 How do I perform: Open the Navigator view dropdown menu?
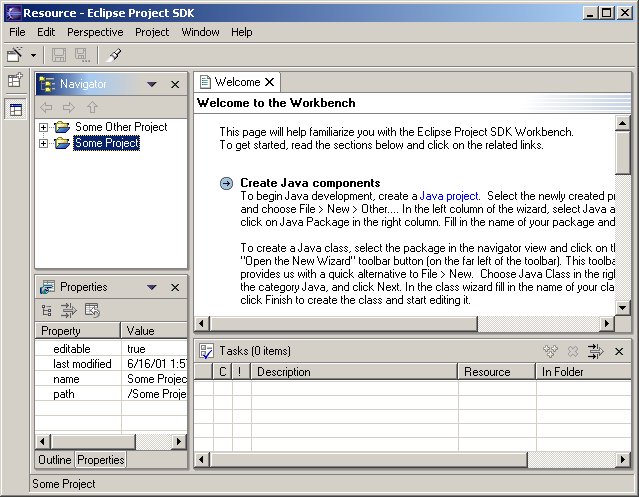coord(152,85)
